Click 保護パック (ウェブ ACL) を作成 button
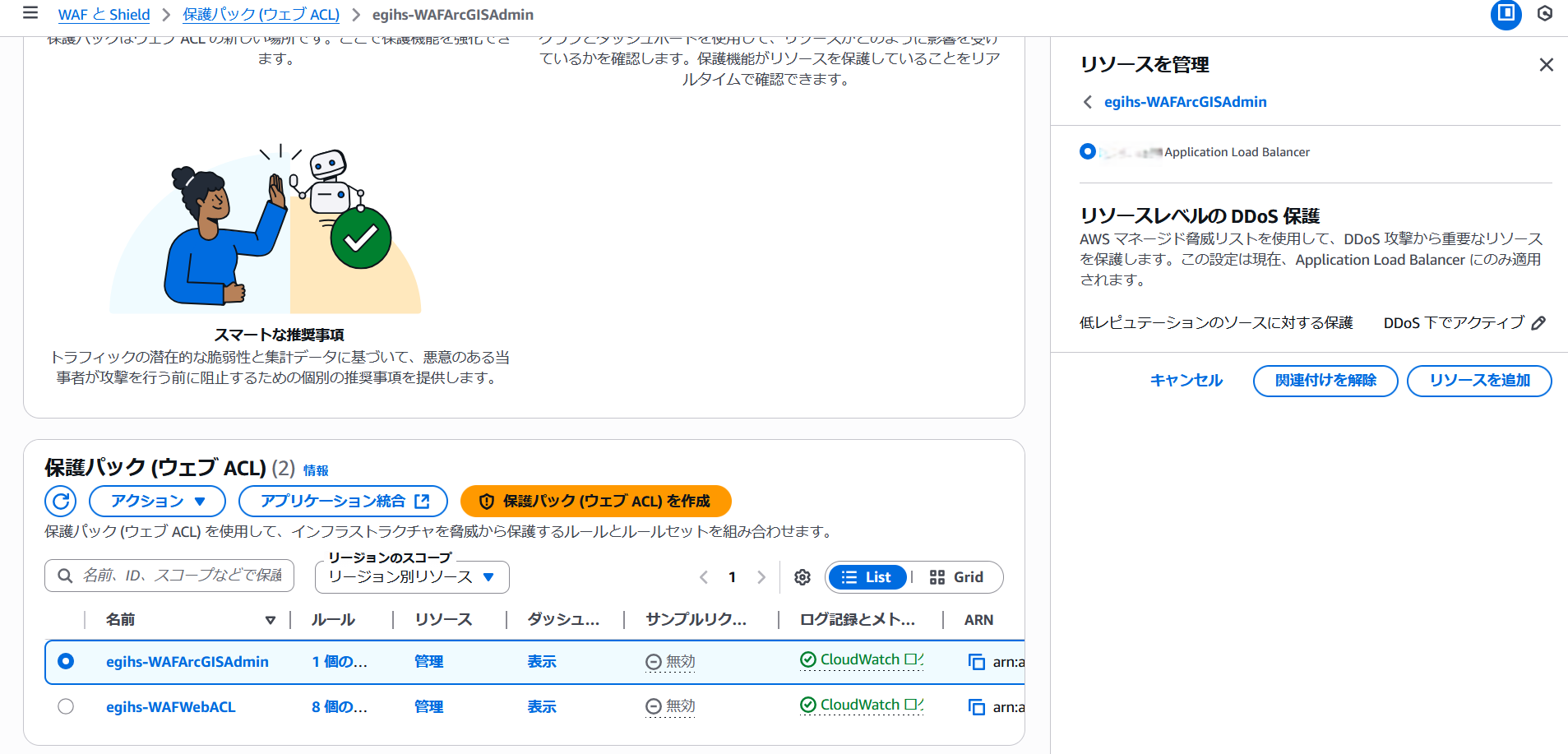This screenshot has height=754, width=1568. [595, 501]
